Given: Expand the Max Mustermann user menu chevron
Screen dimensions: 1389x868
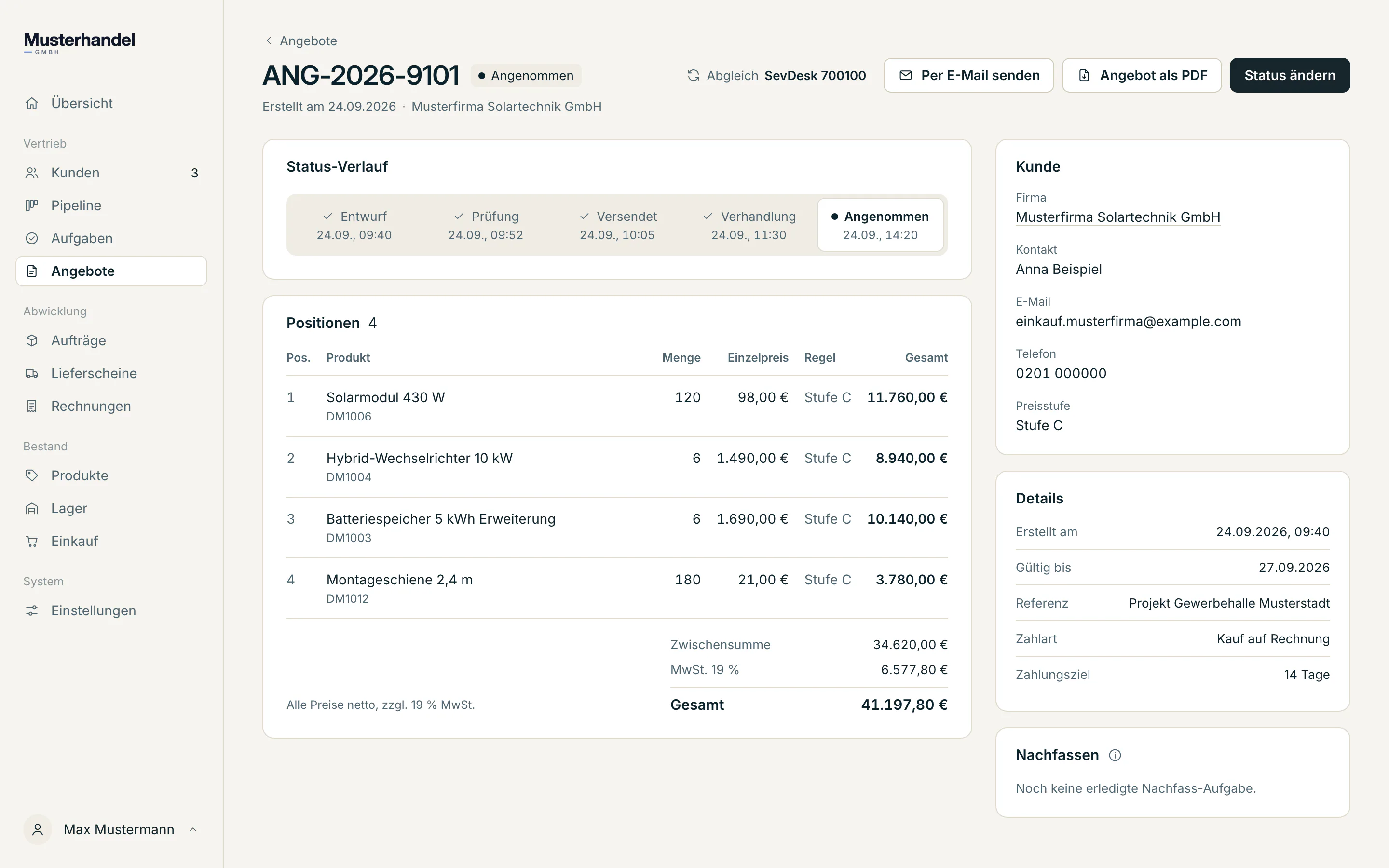Looking at the screenshot, I should [x=193, y=829].
